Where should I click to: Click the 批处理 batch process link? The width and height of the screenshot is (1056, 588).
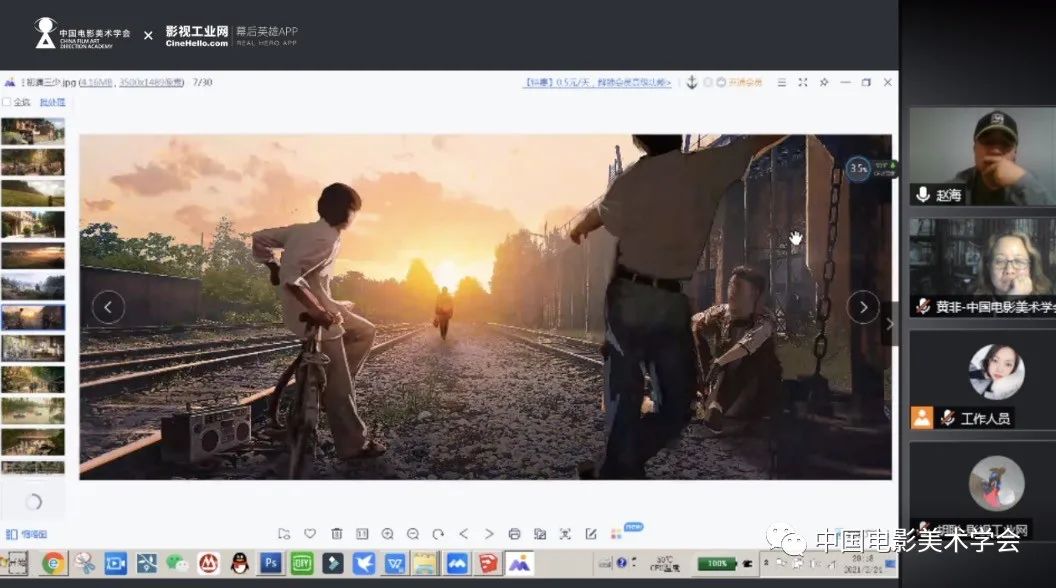(x=52, y=102)
